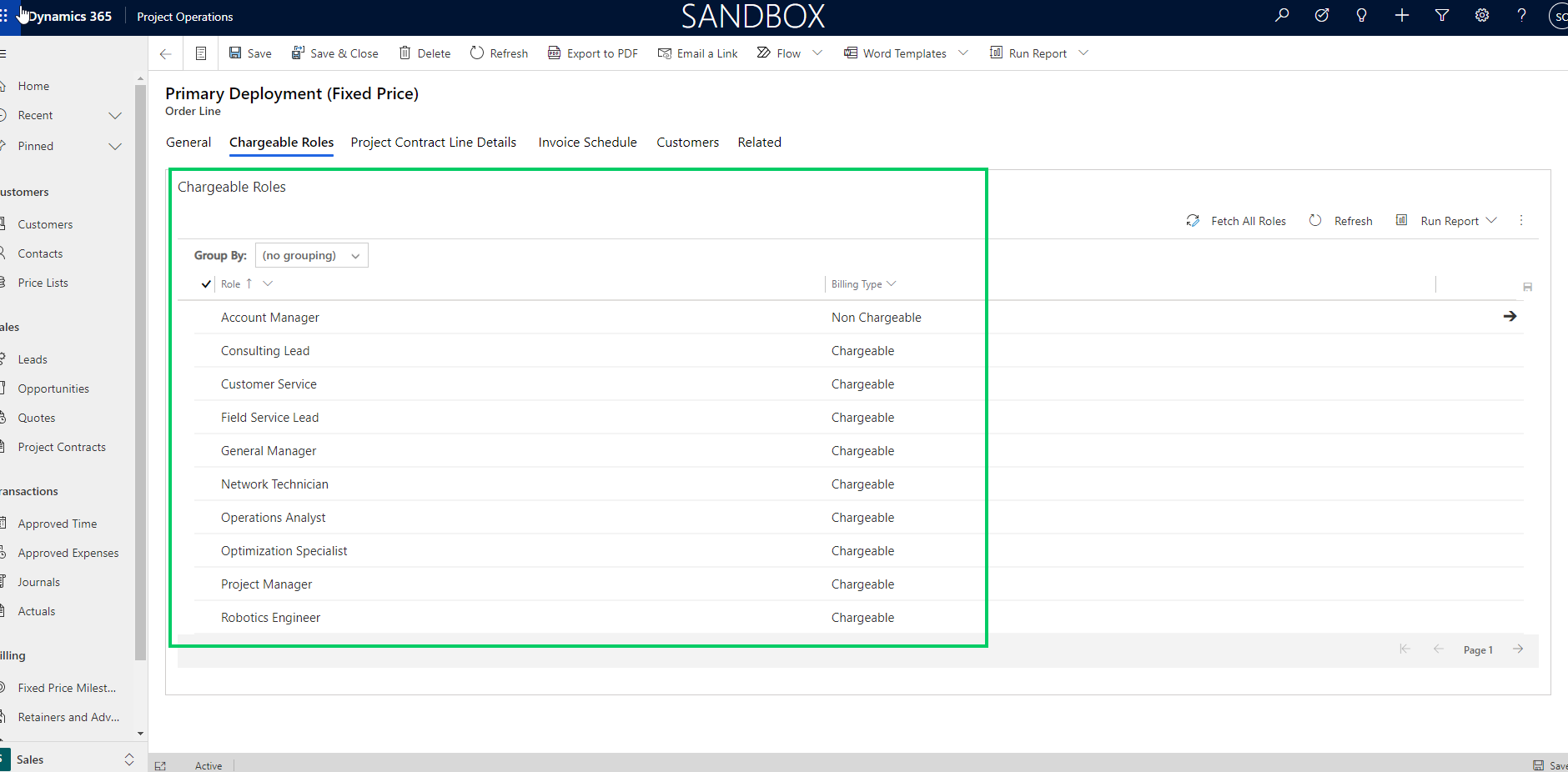1568x772 pixels.
Task: Click the advanced find filter icon
Action: click(x=1442, y=15)
